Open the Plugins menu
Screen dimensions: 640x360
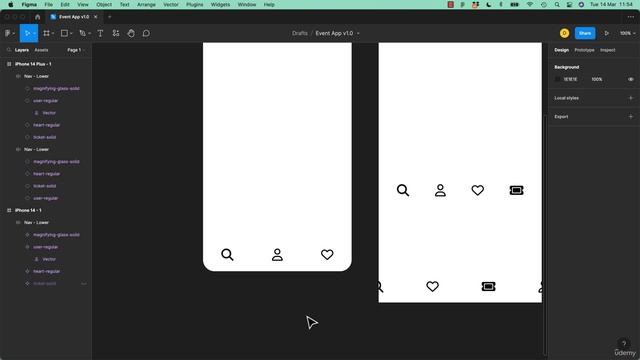pos(194,4)
